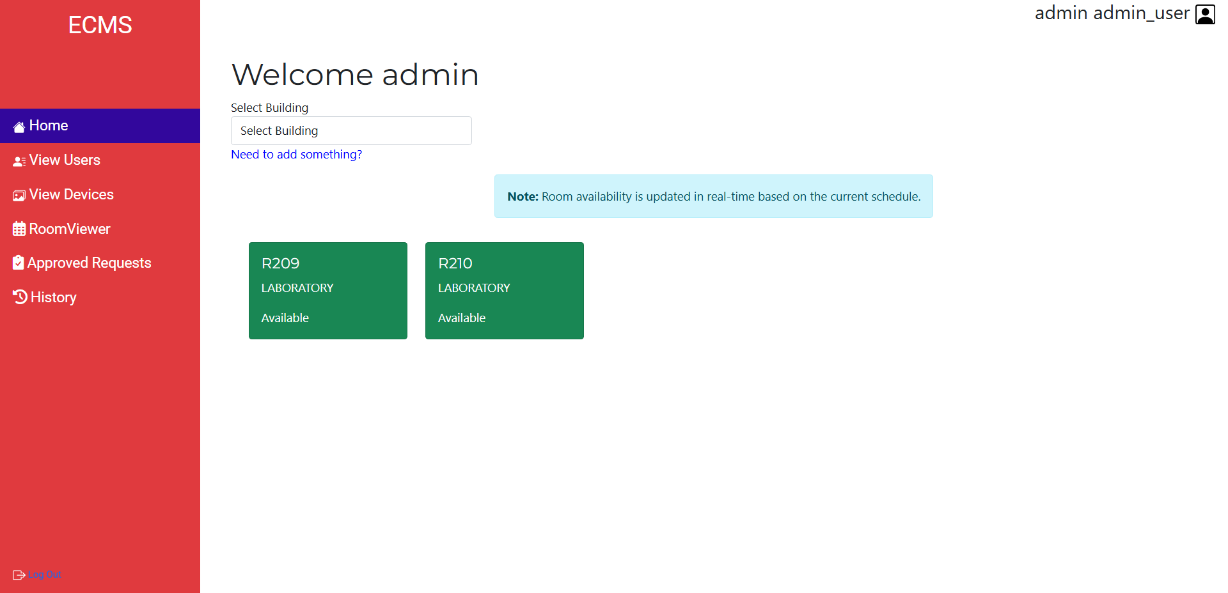The width and height of the screenshot is (1228, 593).
Task: Click the View Users people icon
Action: [19, 161]
